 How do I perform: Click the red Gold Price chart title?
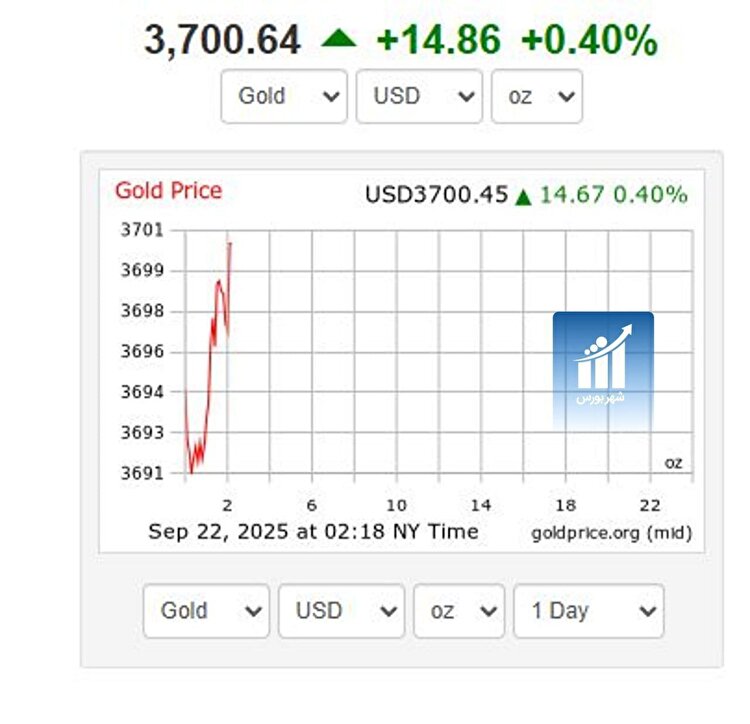pos(169,190)
